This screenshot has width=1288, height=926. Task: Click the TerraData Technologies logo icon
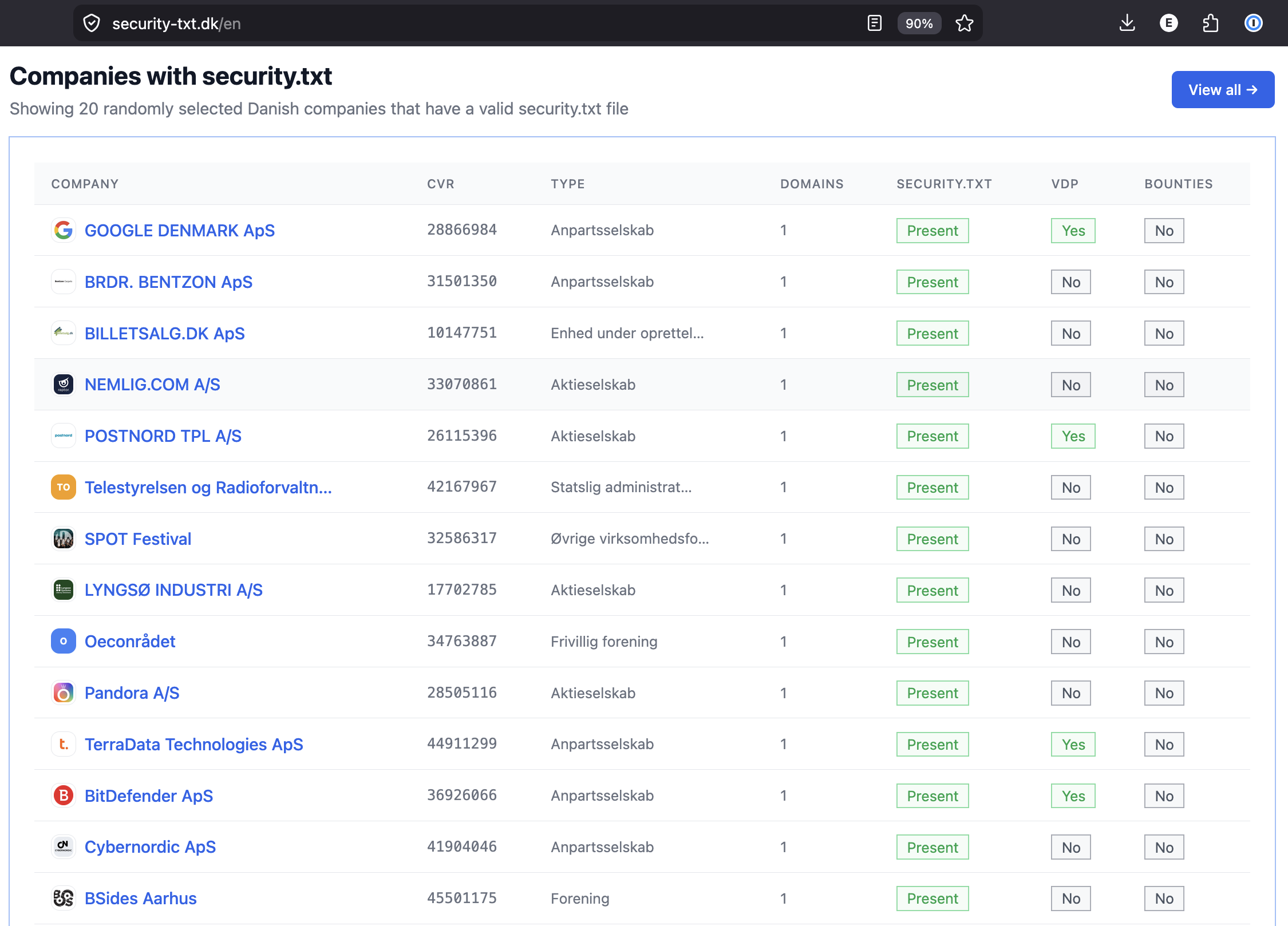[x=64, y=745]
